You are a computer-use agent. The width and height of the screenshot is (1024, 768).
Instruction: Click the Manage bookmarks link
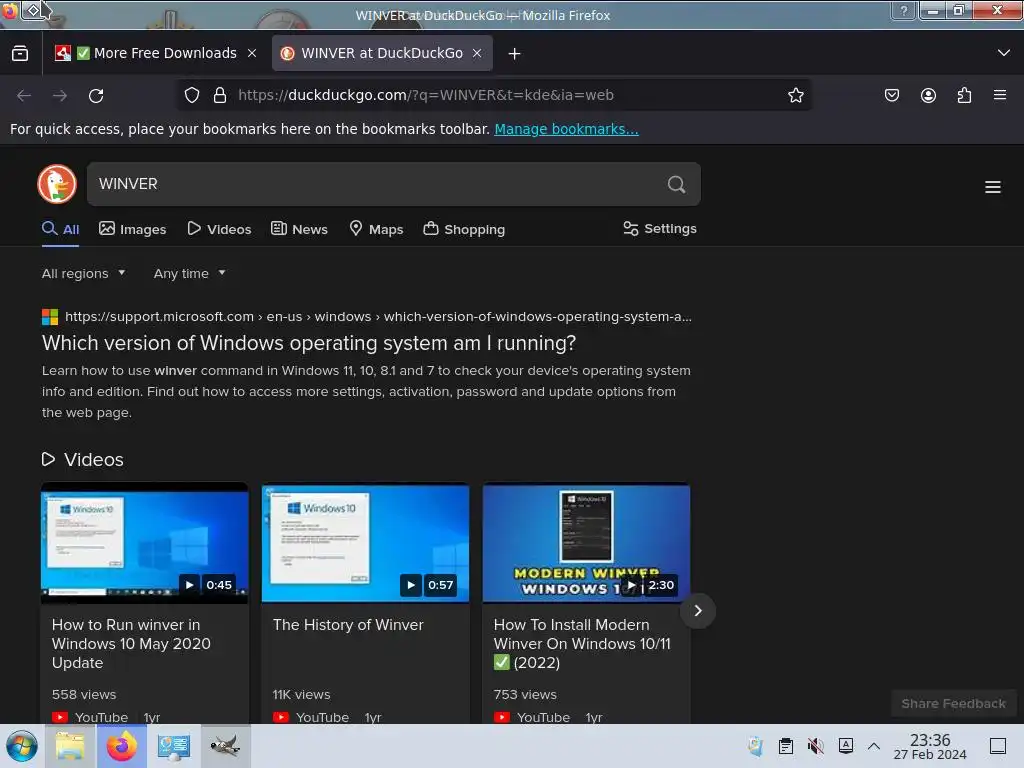[566, 129]
